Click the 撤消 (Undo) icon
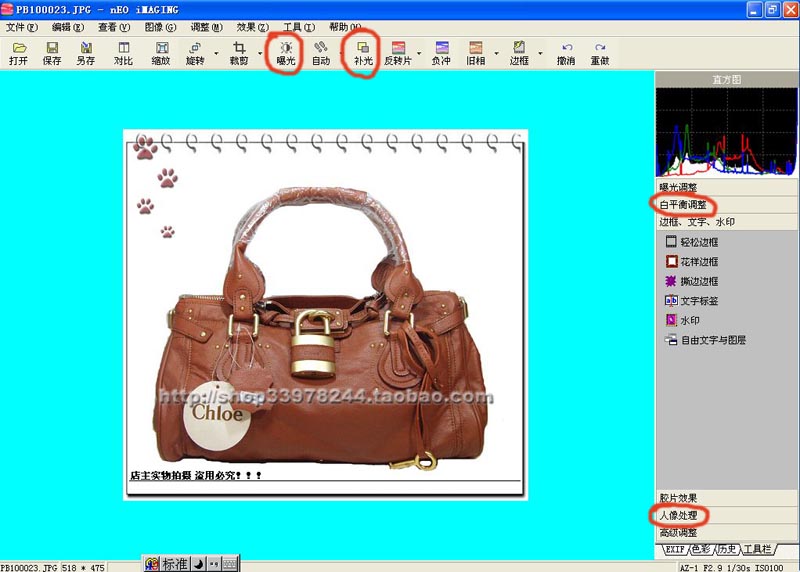800x572 pixels. [x=566, y=54]
